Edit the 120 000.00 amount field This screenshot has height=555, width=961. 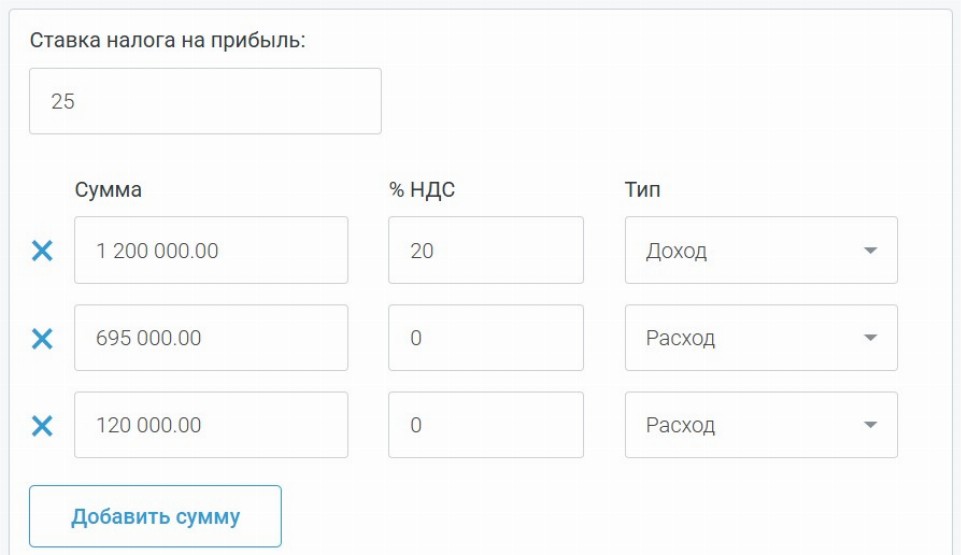(211, 425)
